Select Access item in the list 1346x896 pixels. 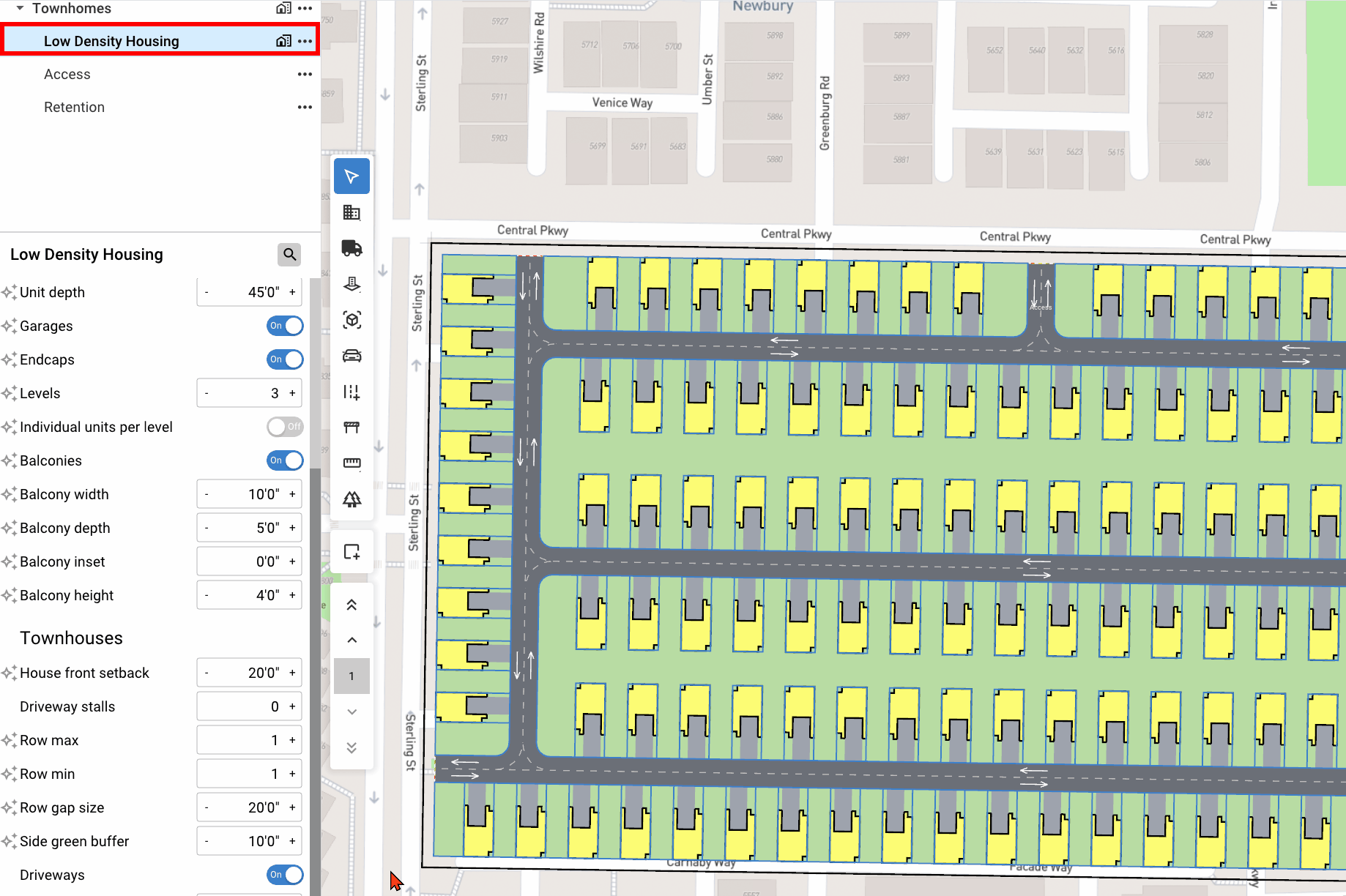click(x=67, y=74)
